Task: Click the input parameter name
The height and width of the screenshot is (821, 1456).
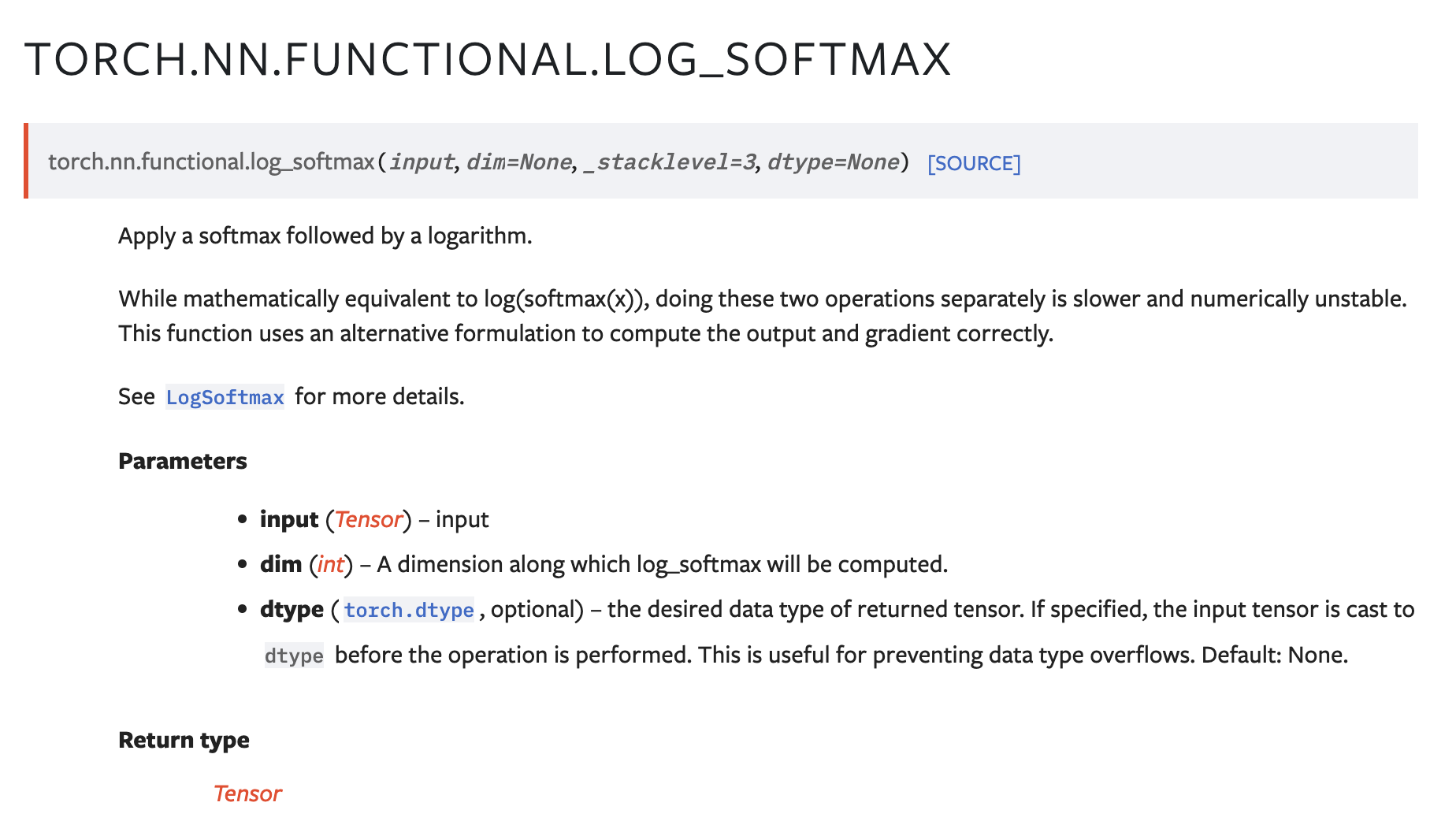Action: pos(288,519)
